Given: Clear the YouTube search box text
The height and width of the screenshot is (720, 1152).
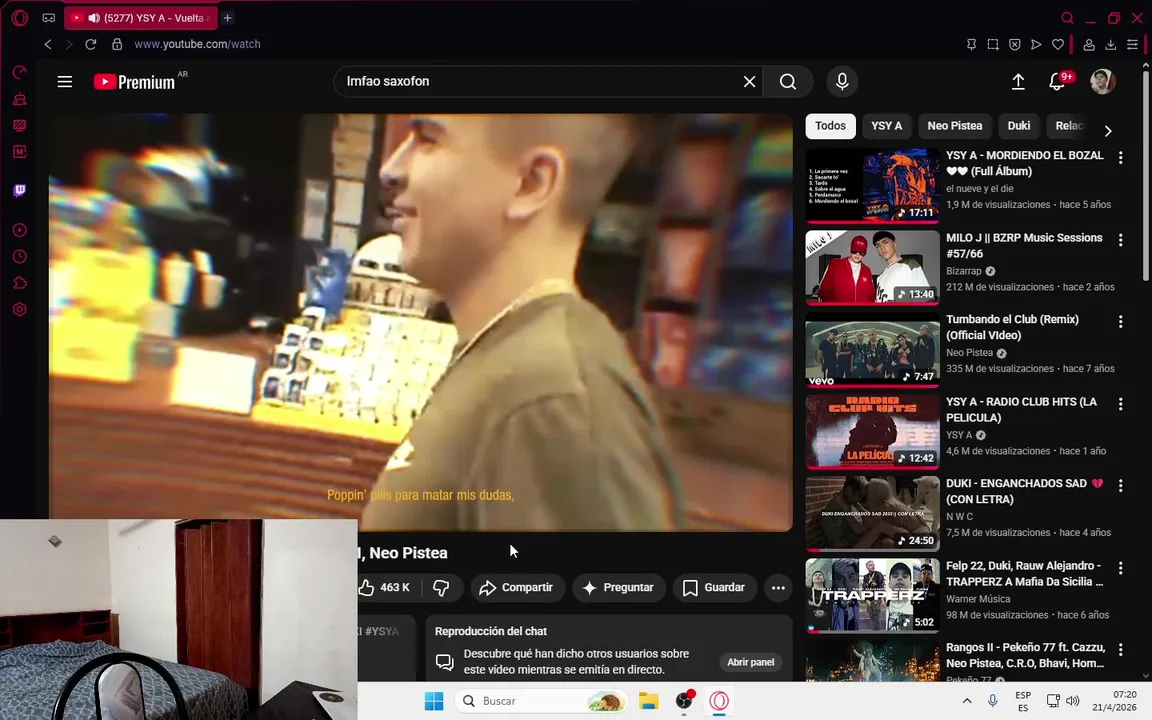Looking at the screenshot, I should pos(749,82).
